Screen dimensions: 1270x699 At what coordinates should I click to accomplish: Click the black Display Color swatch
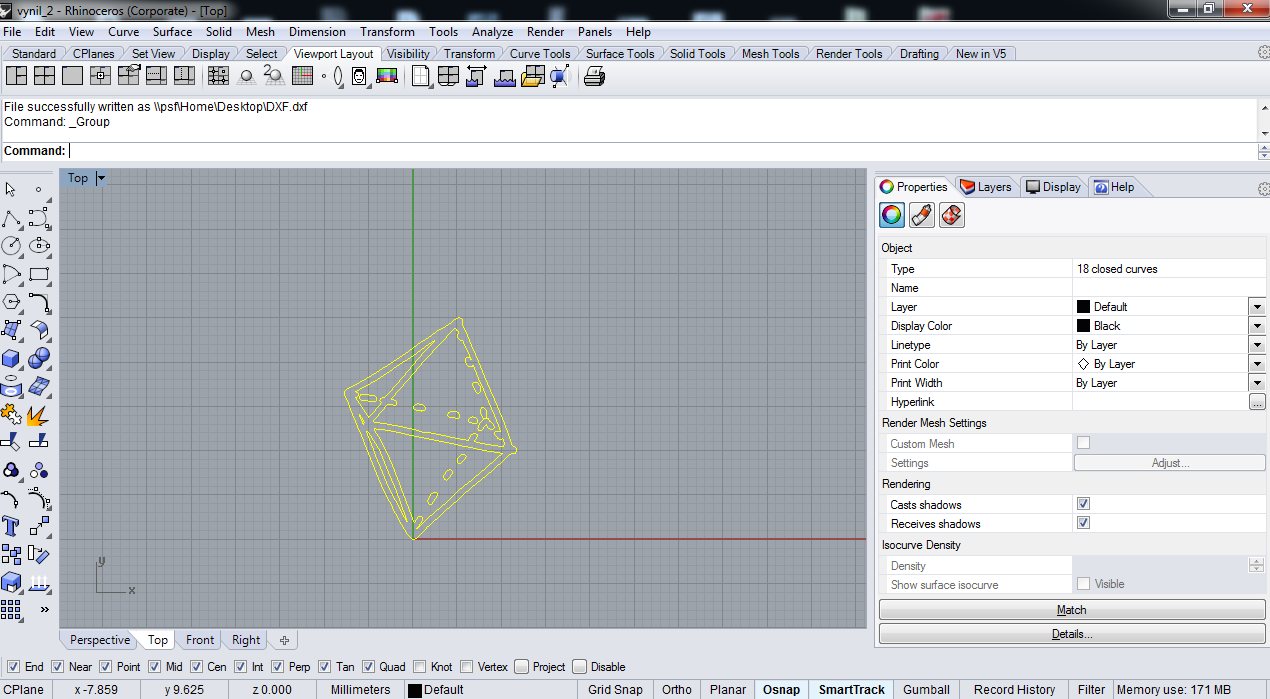1083,326
